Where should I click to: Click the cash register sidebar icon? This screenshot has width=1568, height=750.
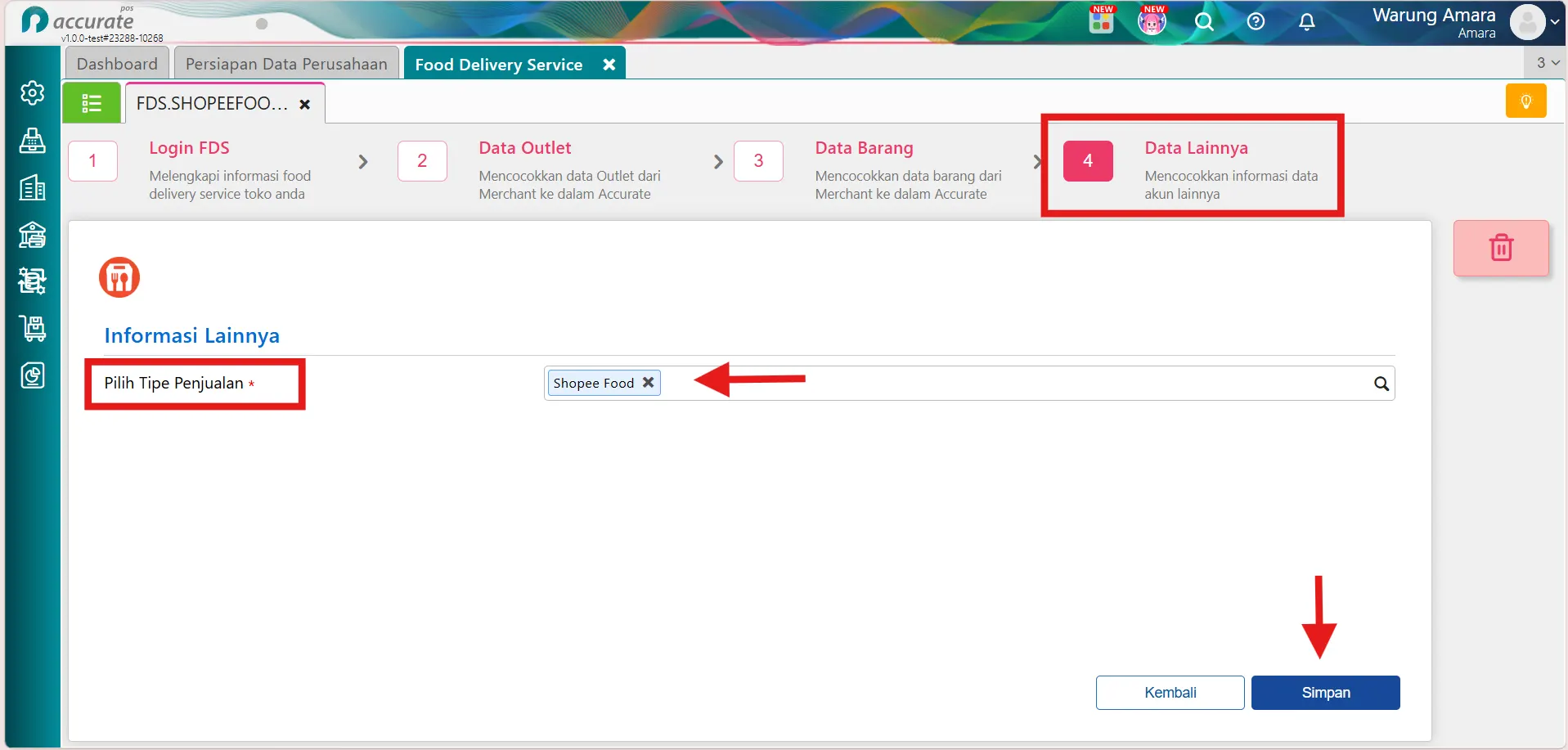(x=32, y=141)
